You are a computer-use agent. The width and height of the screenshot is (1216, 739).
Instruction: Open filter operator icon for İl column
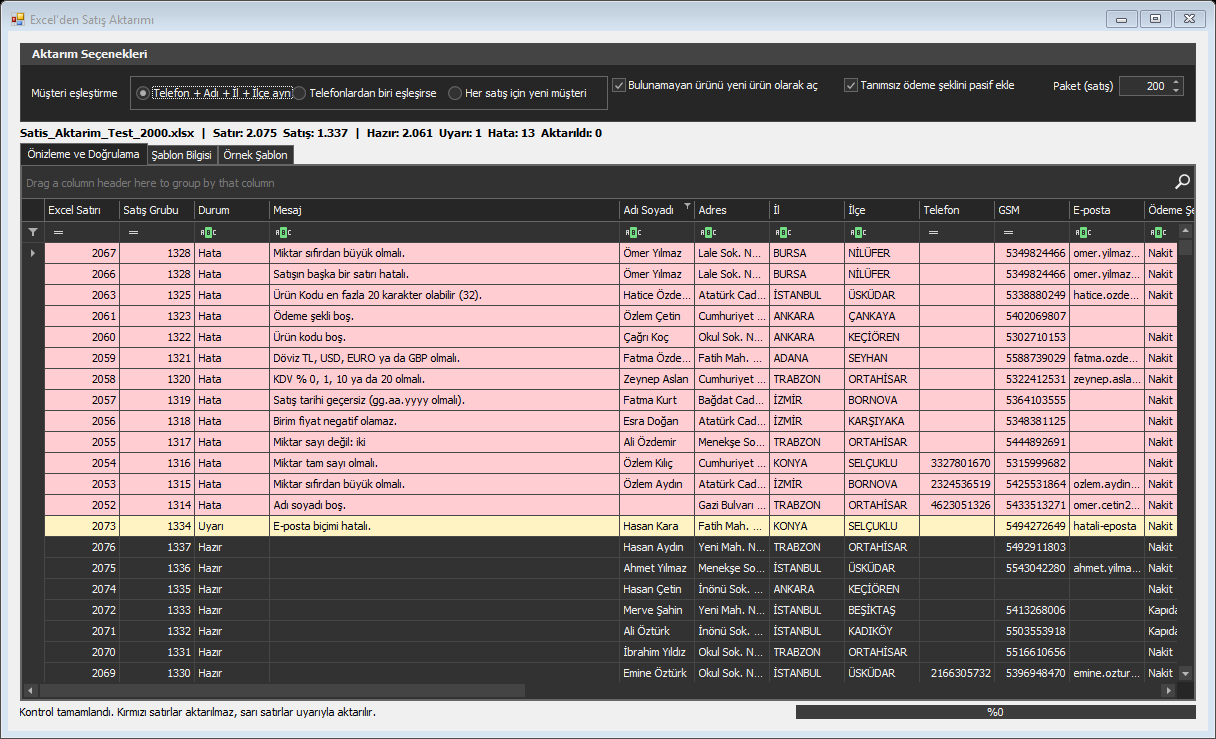783,232
